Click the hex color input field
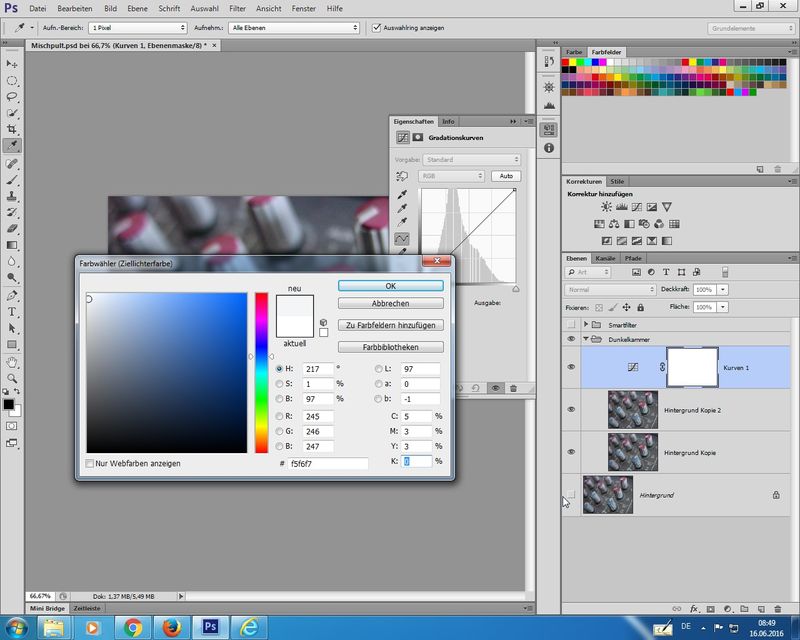Viewport: 800px width, 640px height. tap(328, 464)
